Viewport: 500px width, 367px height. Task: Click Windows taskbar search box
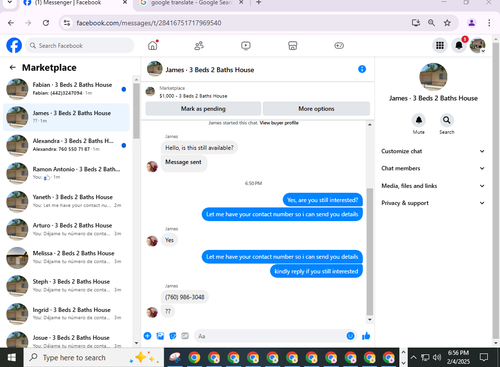click(93, 358)
